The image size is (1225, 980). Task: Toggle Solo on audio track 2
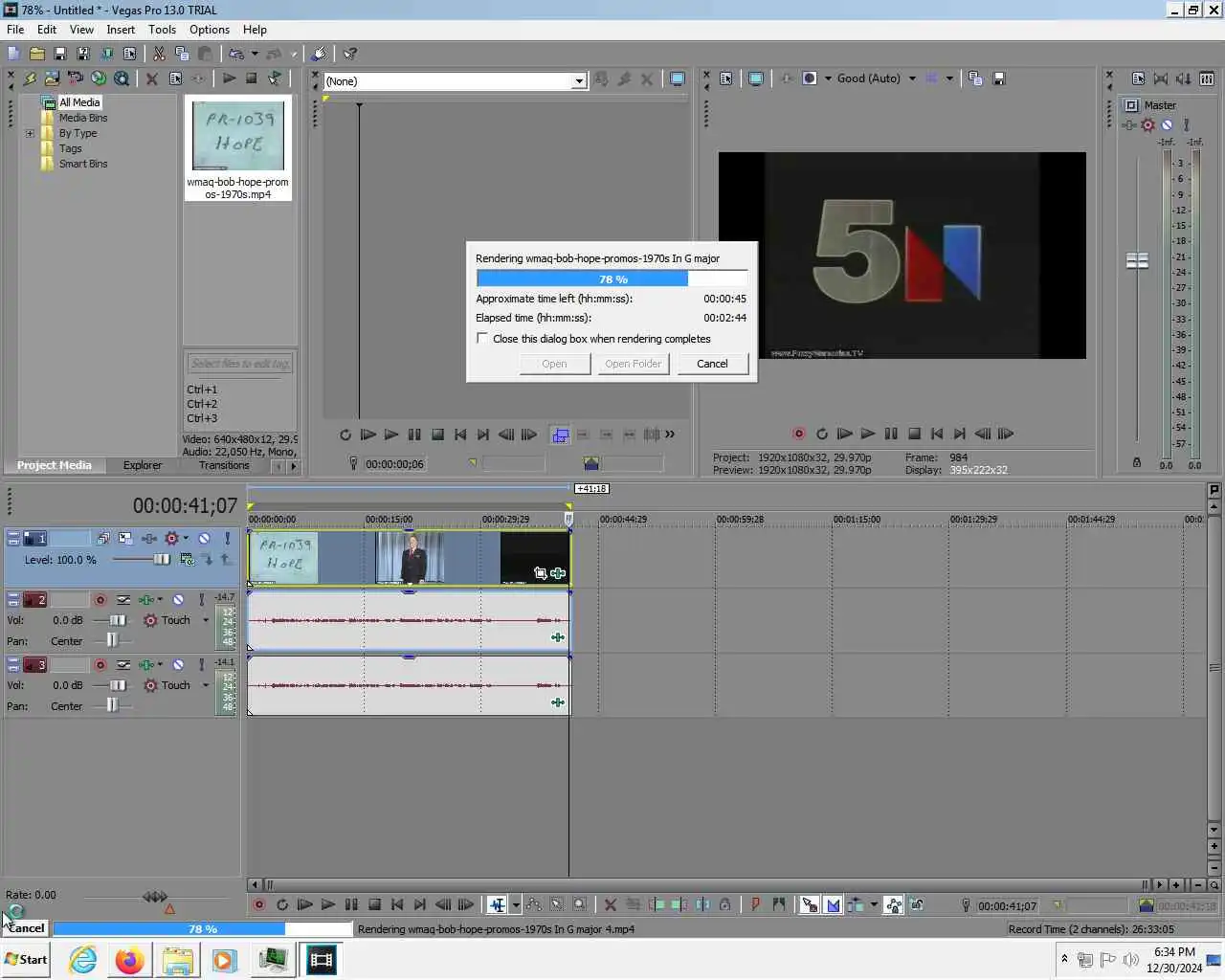(x=201, y=600)
